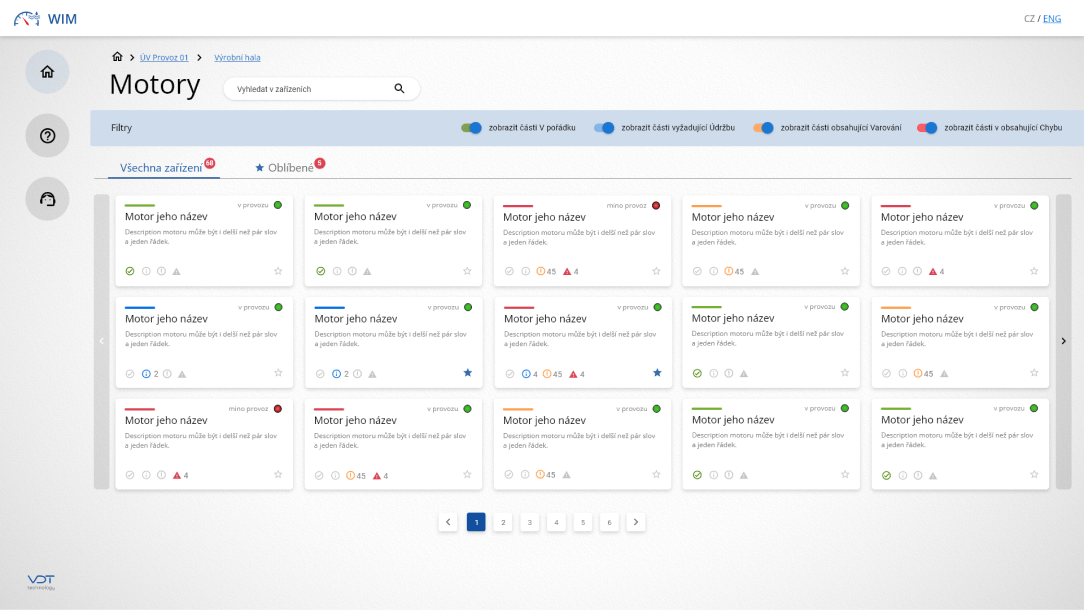Switch language to ENG
This screenshot has width=1084, height=610.
[1052, 18]
